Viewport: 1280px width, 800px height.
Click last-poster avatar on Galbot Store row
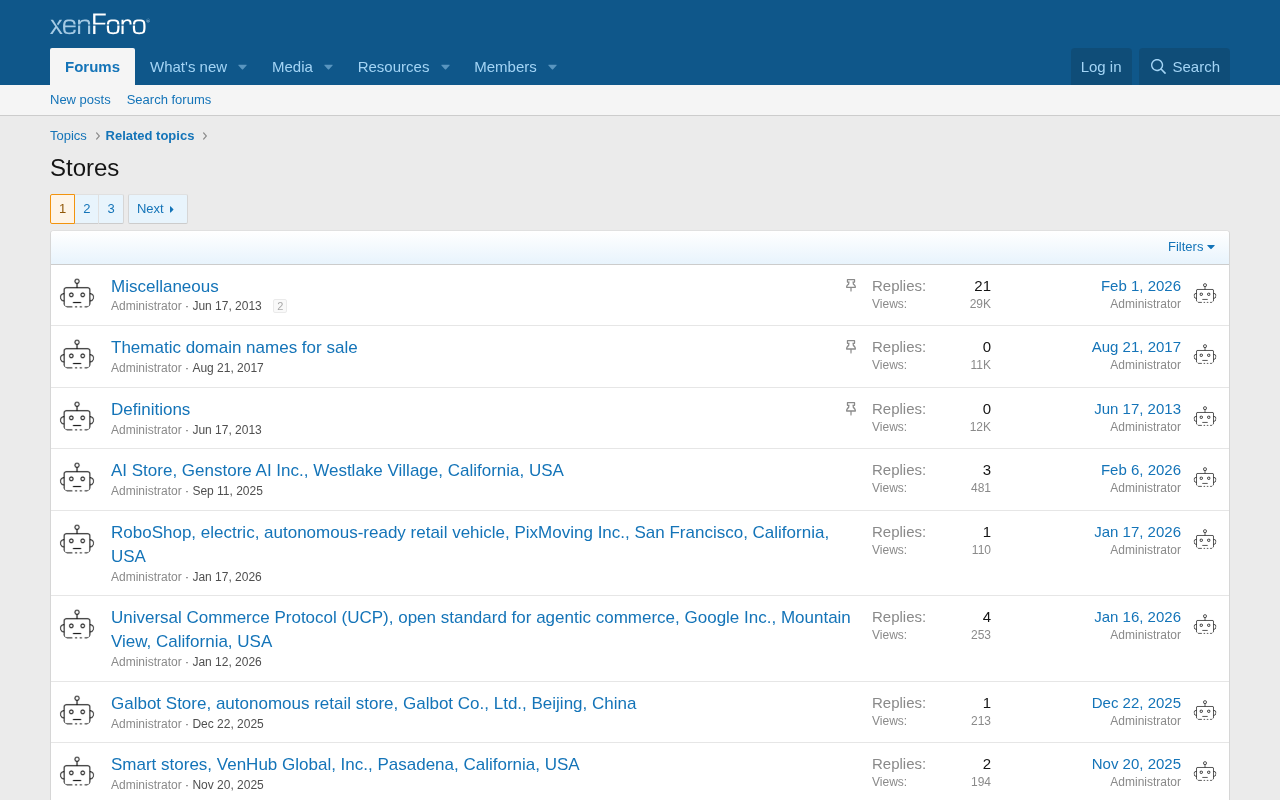click(x=1205, y=712)
